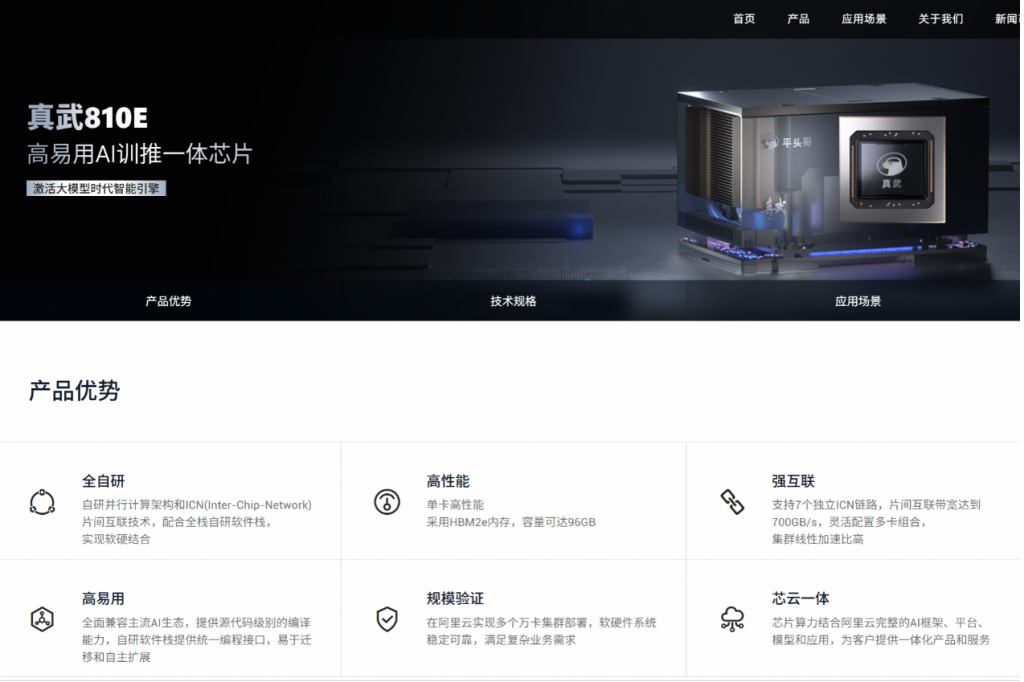Open the 首页 menu item
The height and width of the screenshot is (682, 1024).
tap(744, 19)
